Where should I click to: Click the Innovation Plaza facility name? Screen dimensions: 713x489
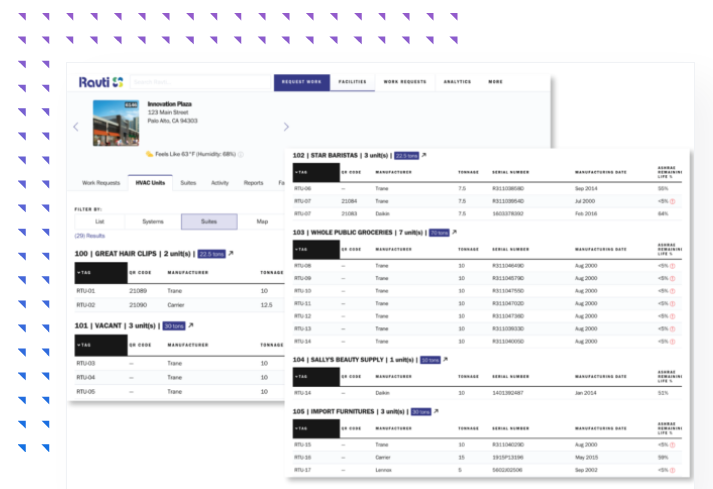pyautogui.click(x=170, y=104)
